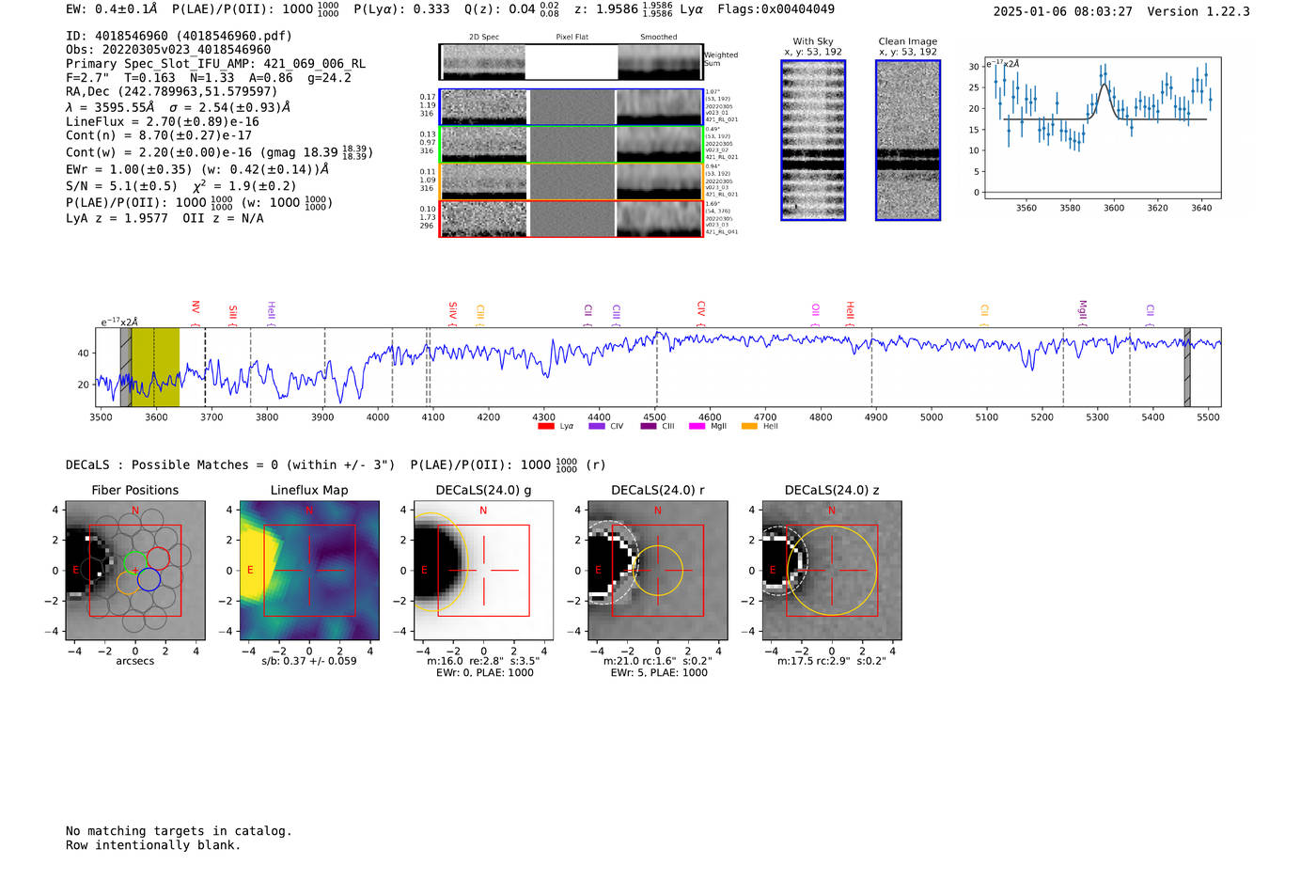Click the 421_RL_041 fiber label
This screenshot has height=896, width=1316.
pyautogui.click(x=722, y=232)
